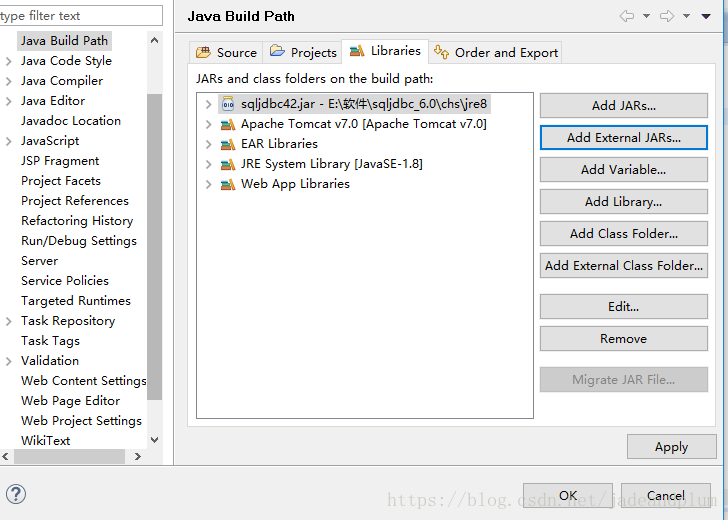Remove the selected build path entry

click(624, 338)
